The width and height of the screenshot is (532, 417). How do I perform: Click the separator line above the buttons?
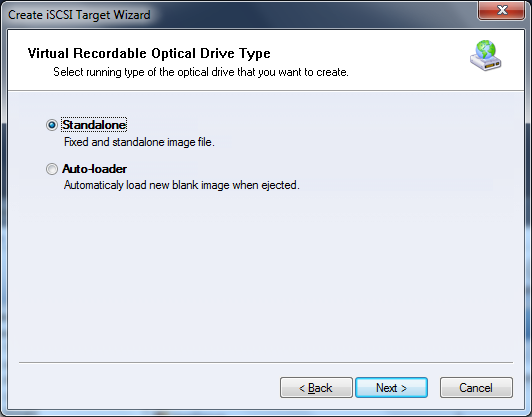click(x=266, y=362)
